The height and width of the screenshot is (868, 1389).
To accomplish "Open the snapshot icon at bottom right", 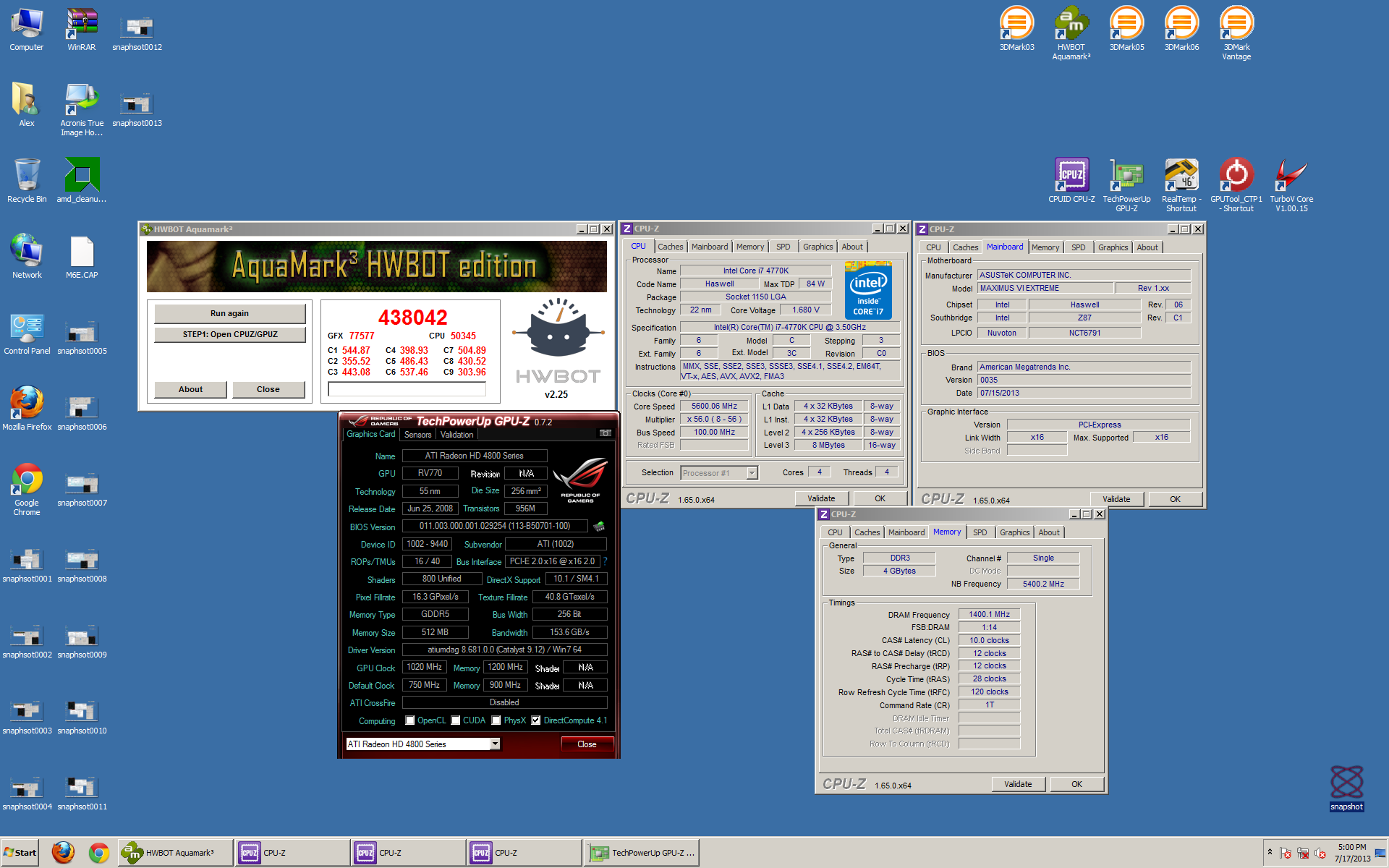I will pos(1346,788).
